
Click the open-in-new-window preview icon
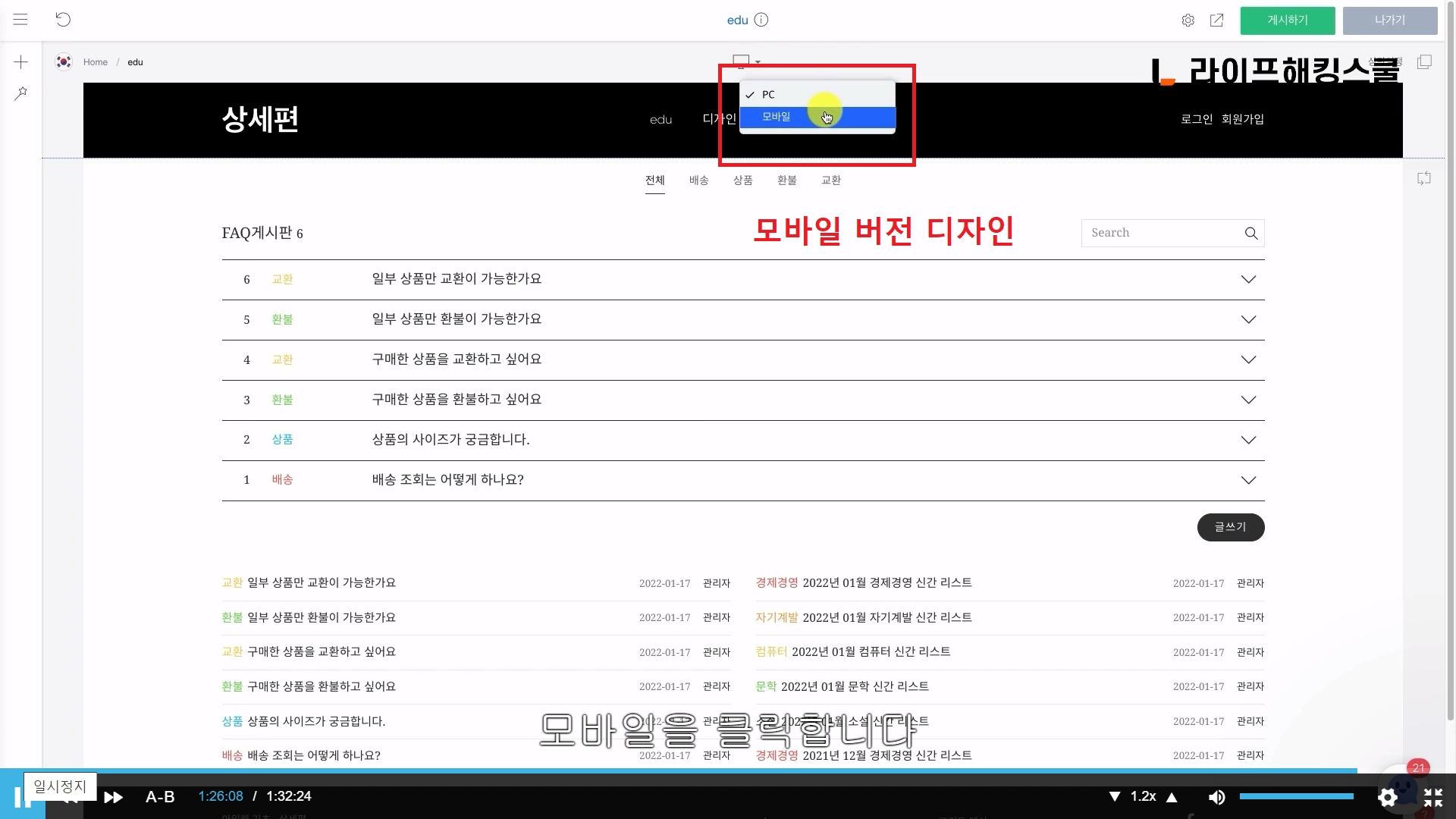pos(1216,20)
